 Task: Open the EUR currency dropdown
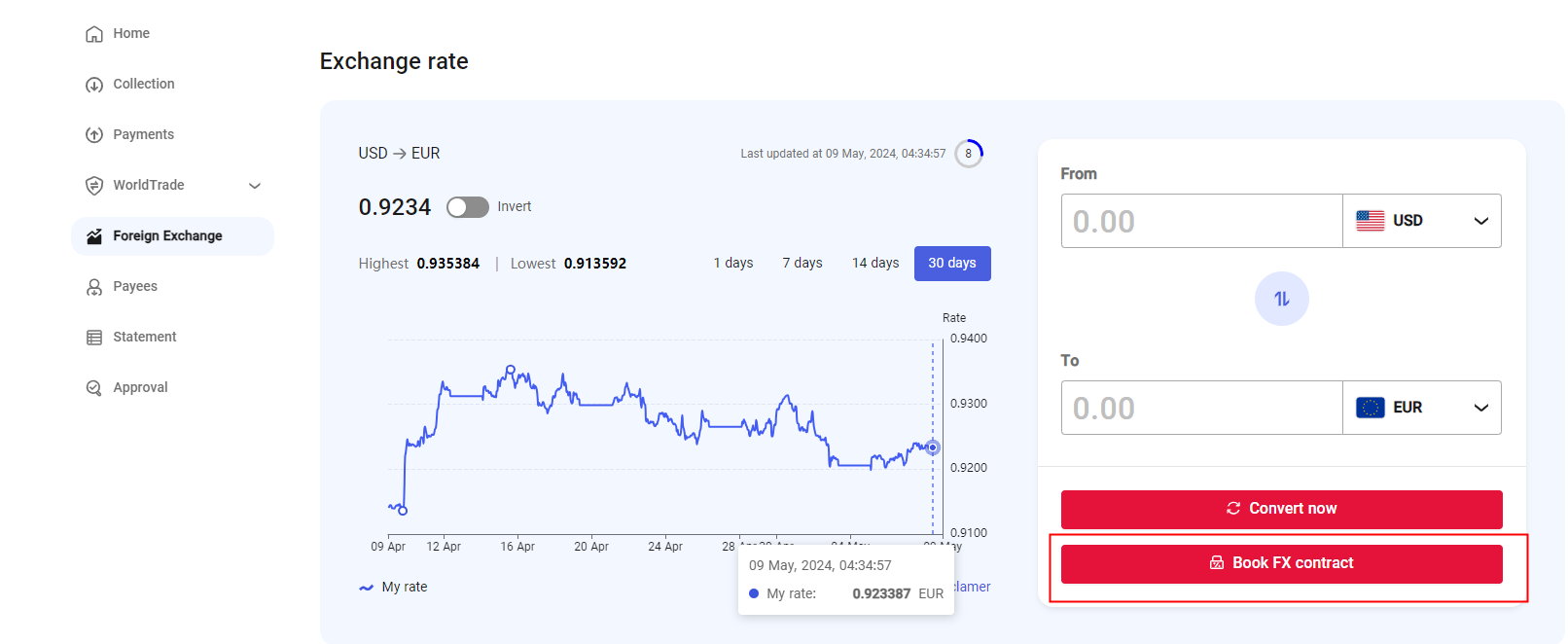[x=1421, y=408]
